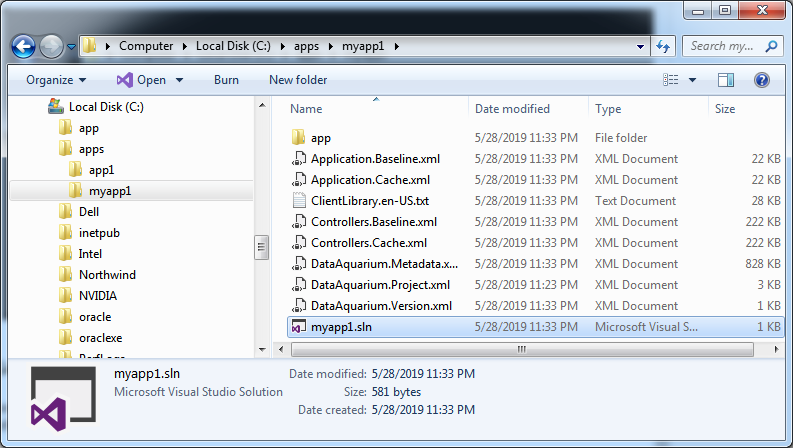Click the navigation pane scroll down arrow
Screen dimensions: 793x448
(262, 349)
